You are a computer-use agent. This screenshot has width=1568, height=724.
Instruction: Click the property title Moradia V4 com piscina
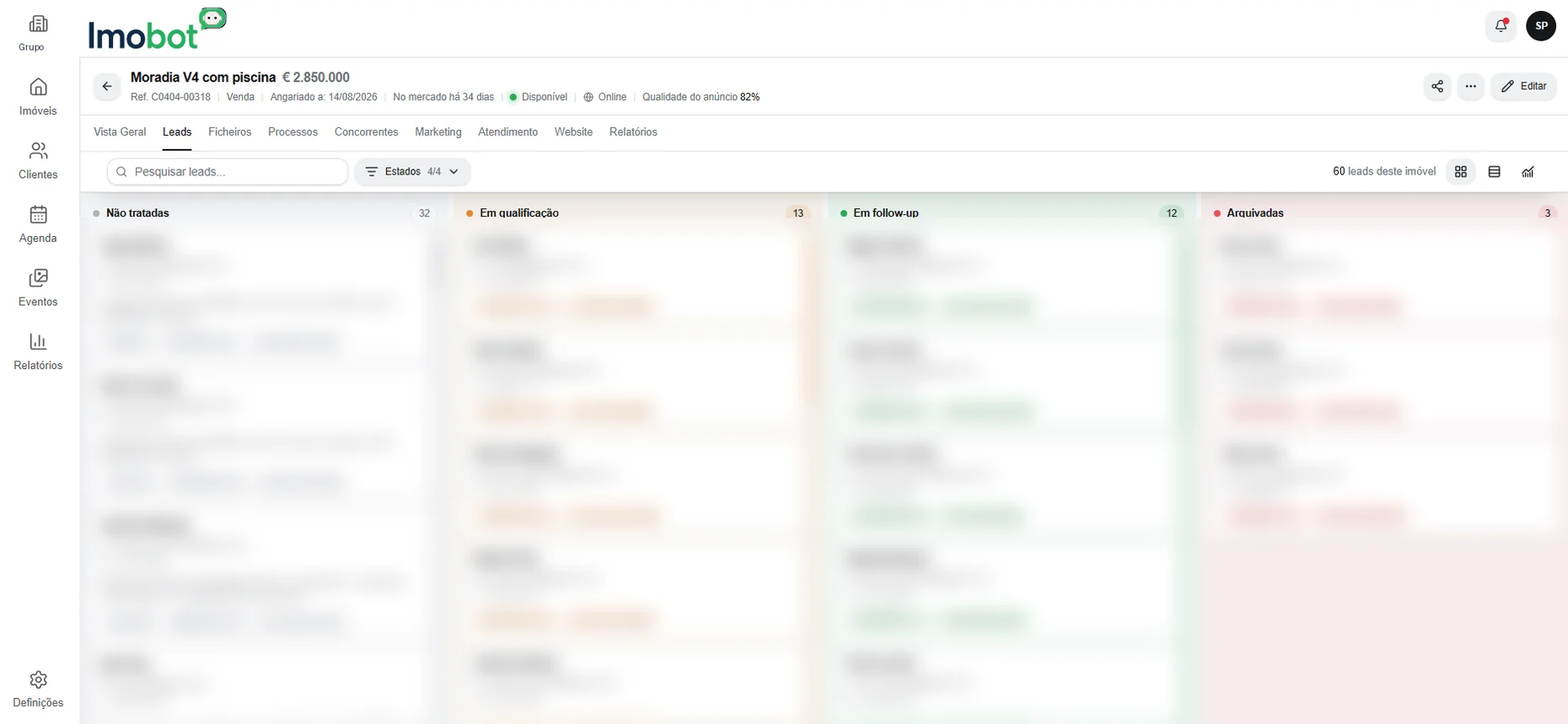tap(203, 78)
